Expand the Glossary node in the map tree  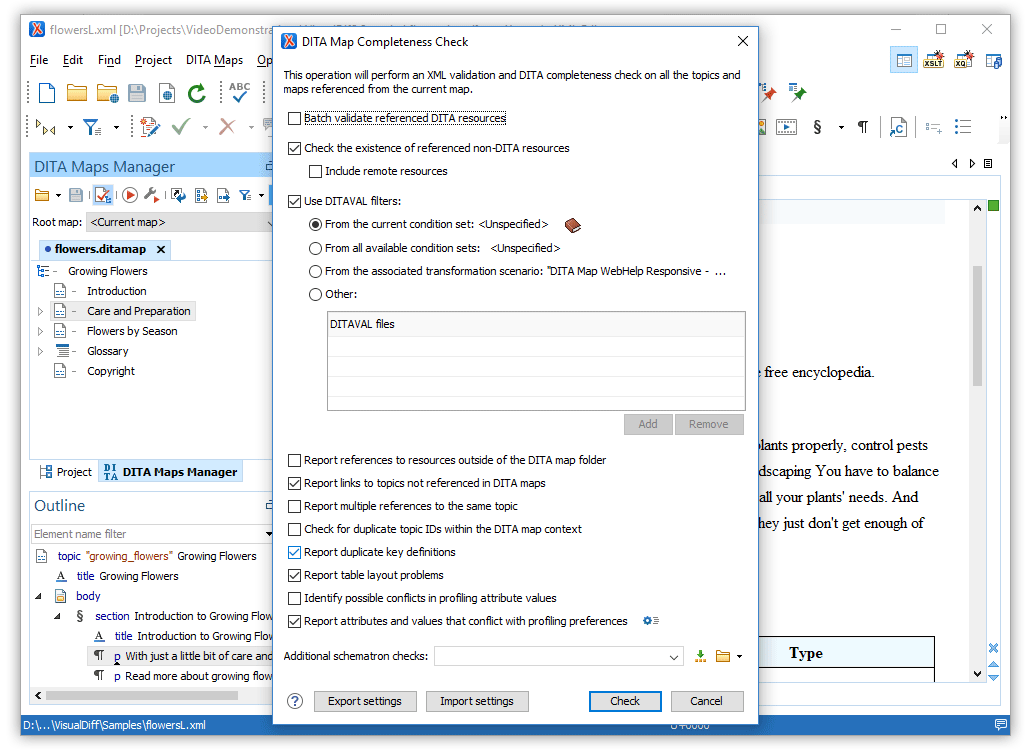point(40,351)
